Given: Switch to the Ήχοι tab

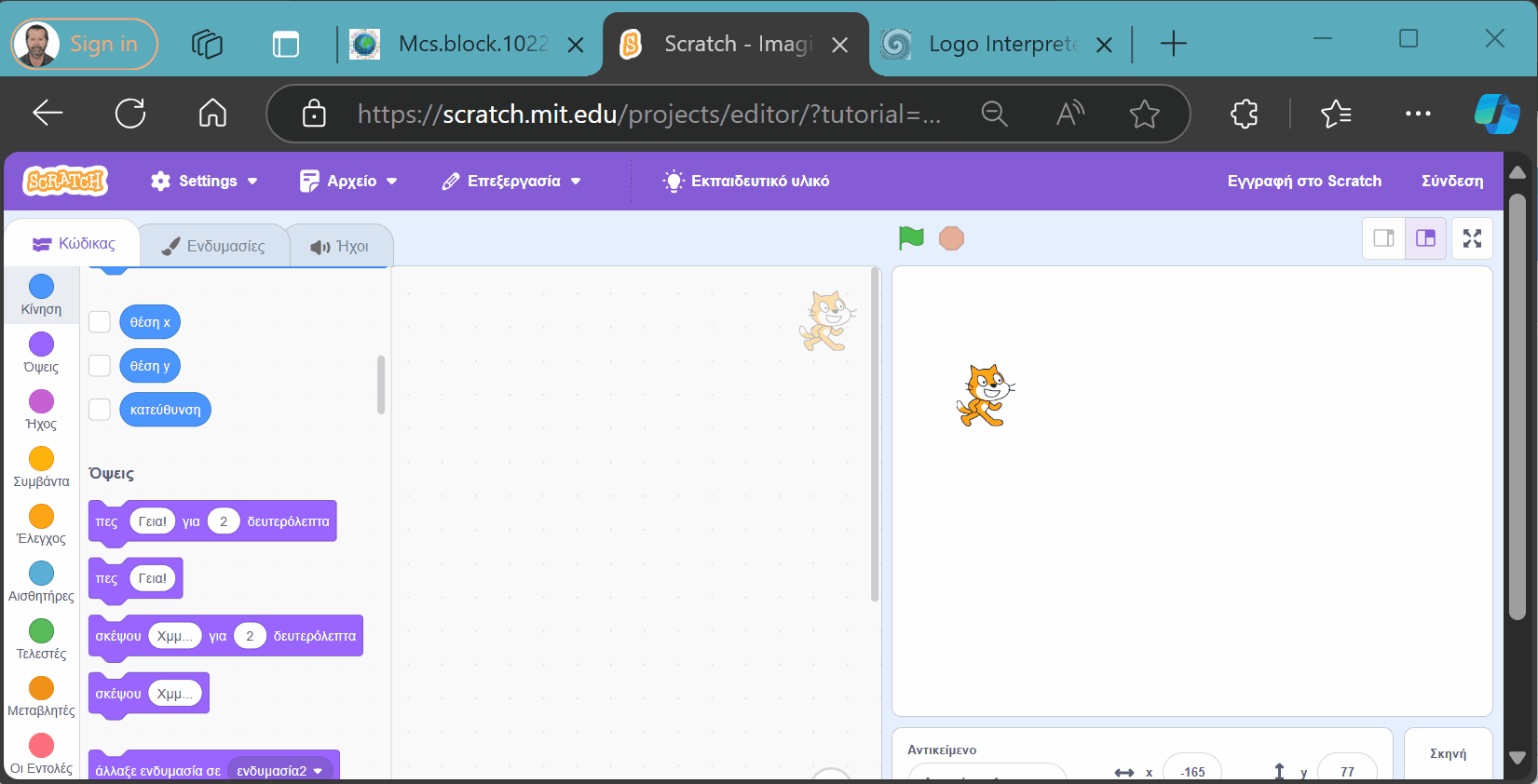Looking at the screenshot, I should [340, 246].
